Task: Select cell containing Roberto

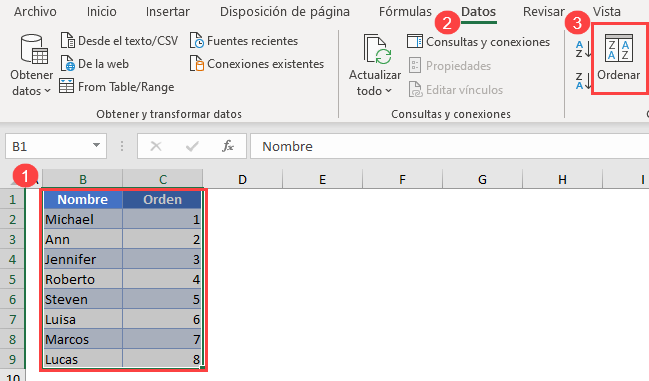Action: pos(83,280)
